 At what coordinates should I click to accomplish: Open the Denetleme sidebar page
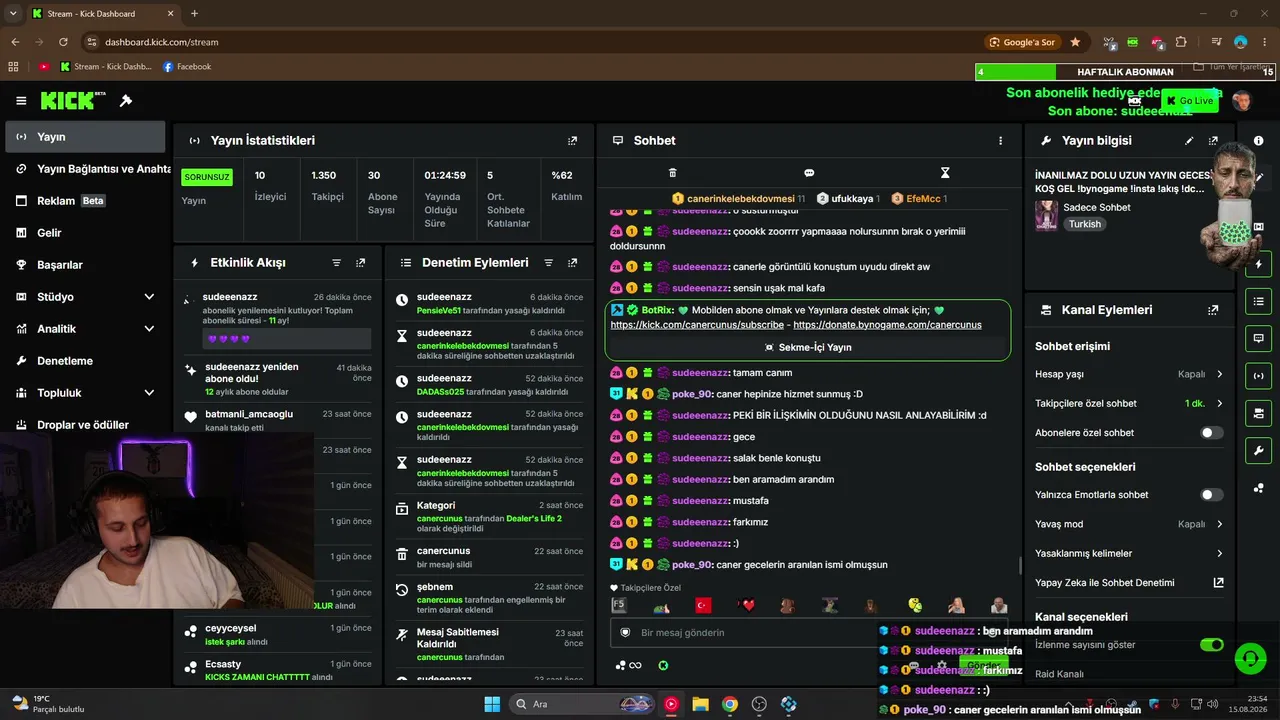85,361
